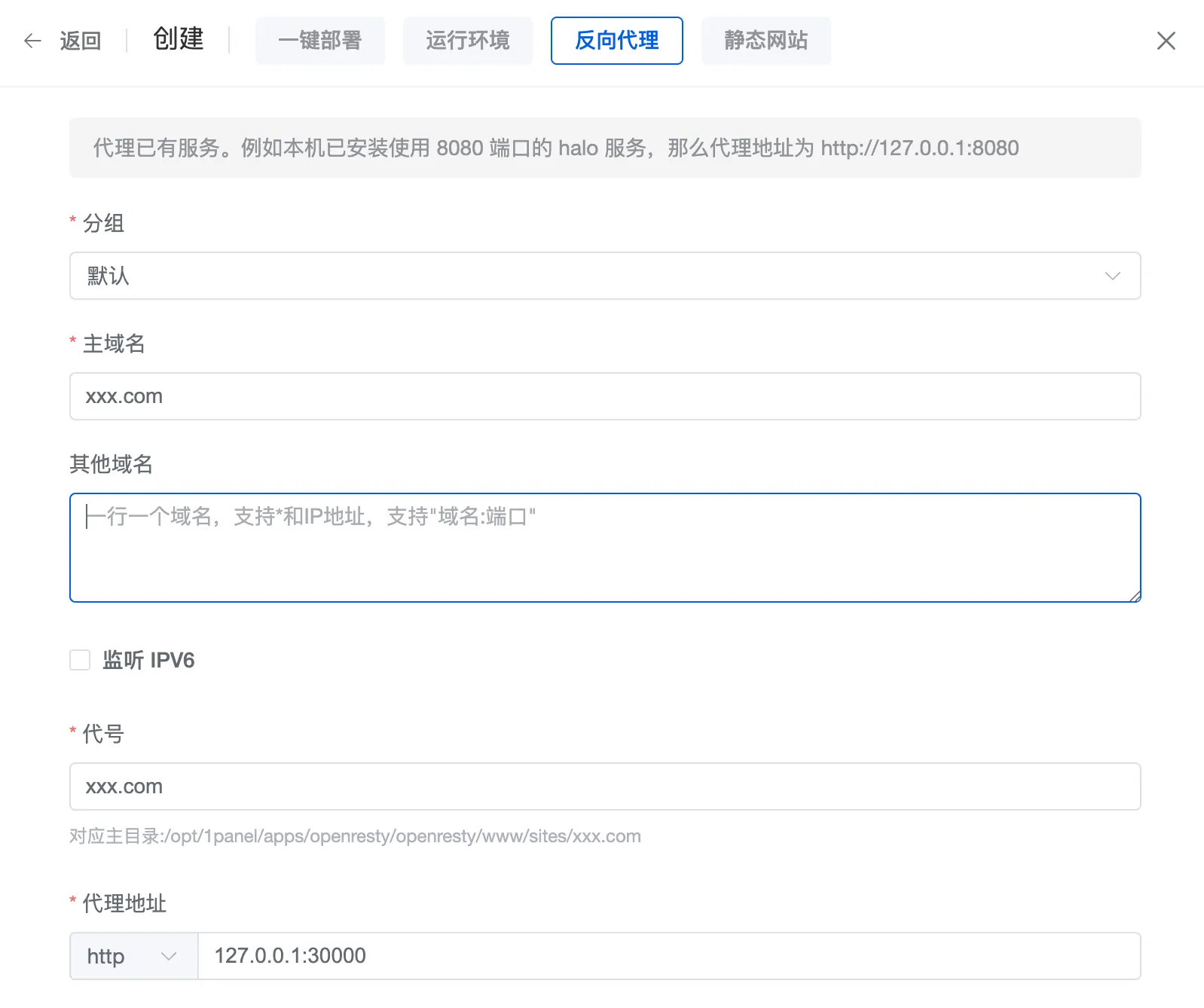Open the 分组 dropdown showing 默认
Screen dimensions: 1204x1008
pos(605,276)
